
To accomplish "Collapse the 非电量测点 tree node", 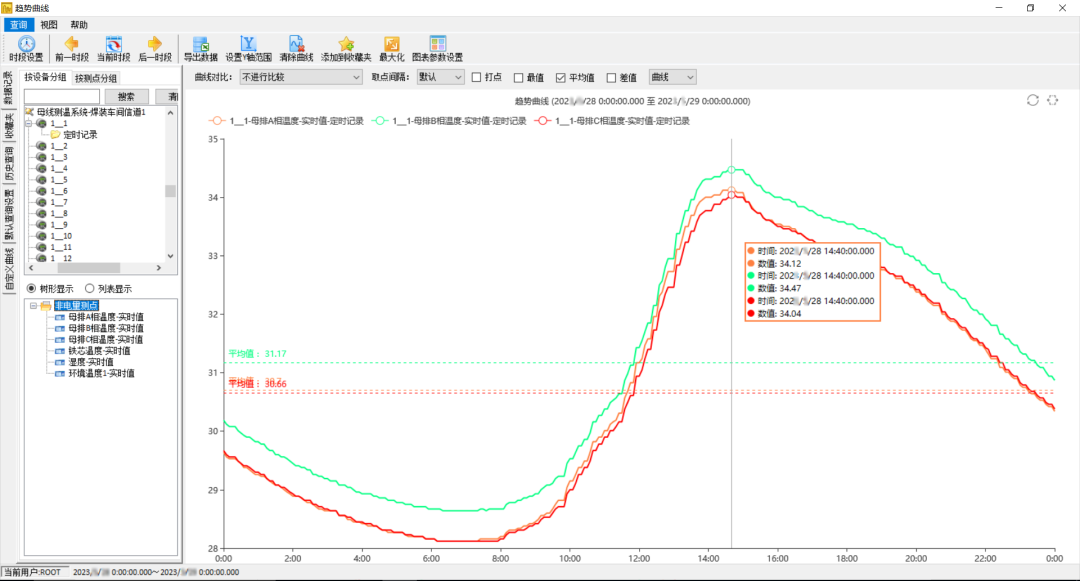I will (x=33, y=305).
